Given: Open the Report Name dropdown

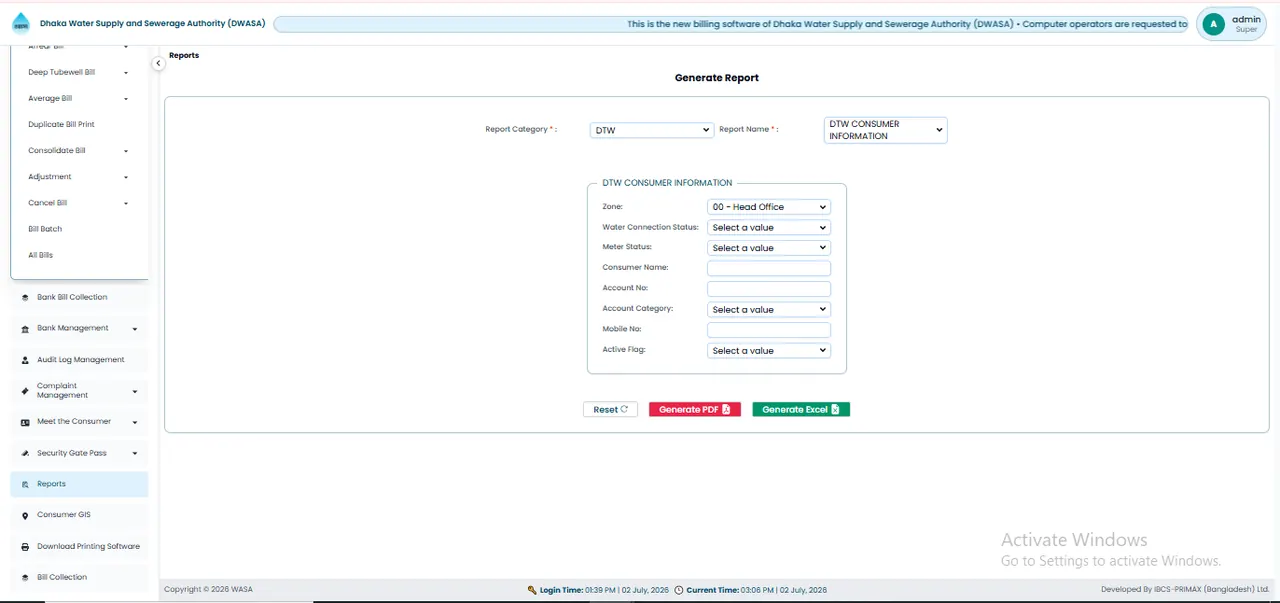Looking at the screenshot, I should (885, 130).
